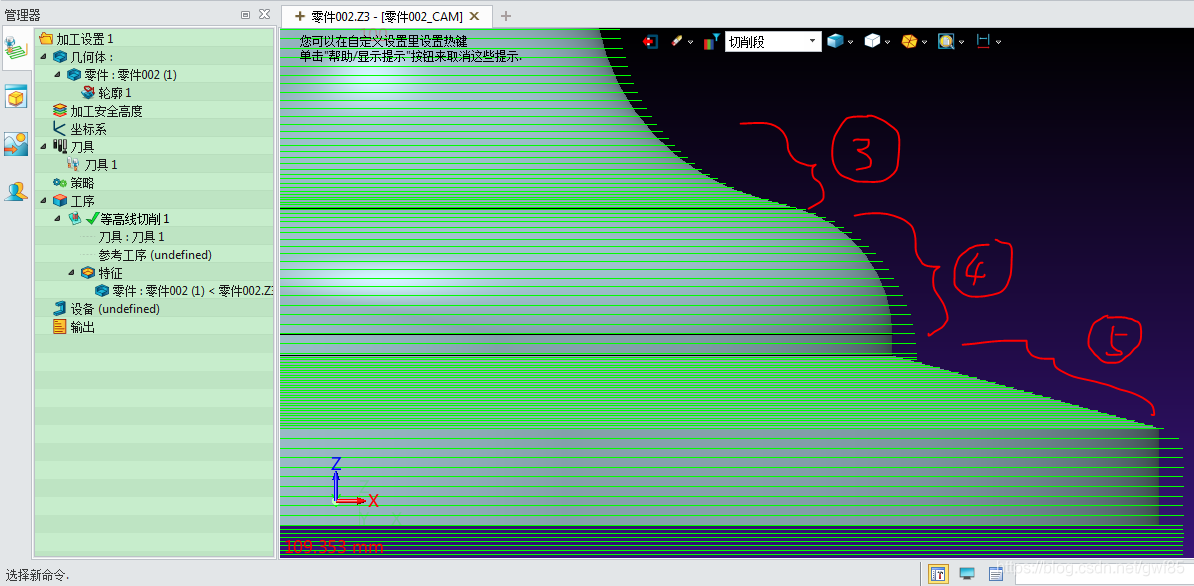
Task: Select 加工安全高度 in the tree
Action: click(106, 111)
